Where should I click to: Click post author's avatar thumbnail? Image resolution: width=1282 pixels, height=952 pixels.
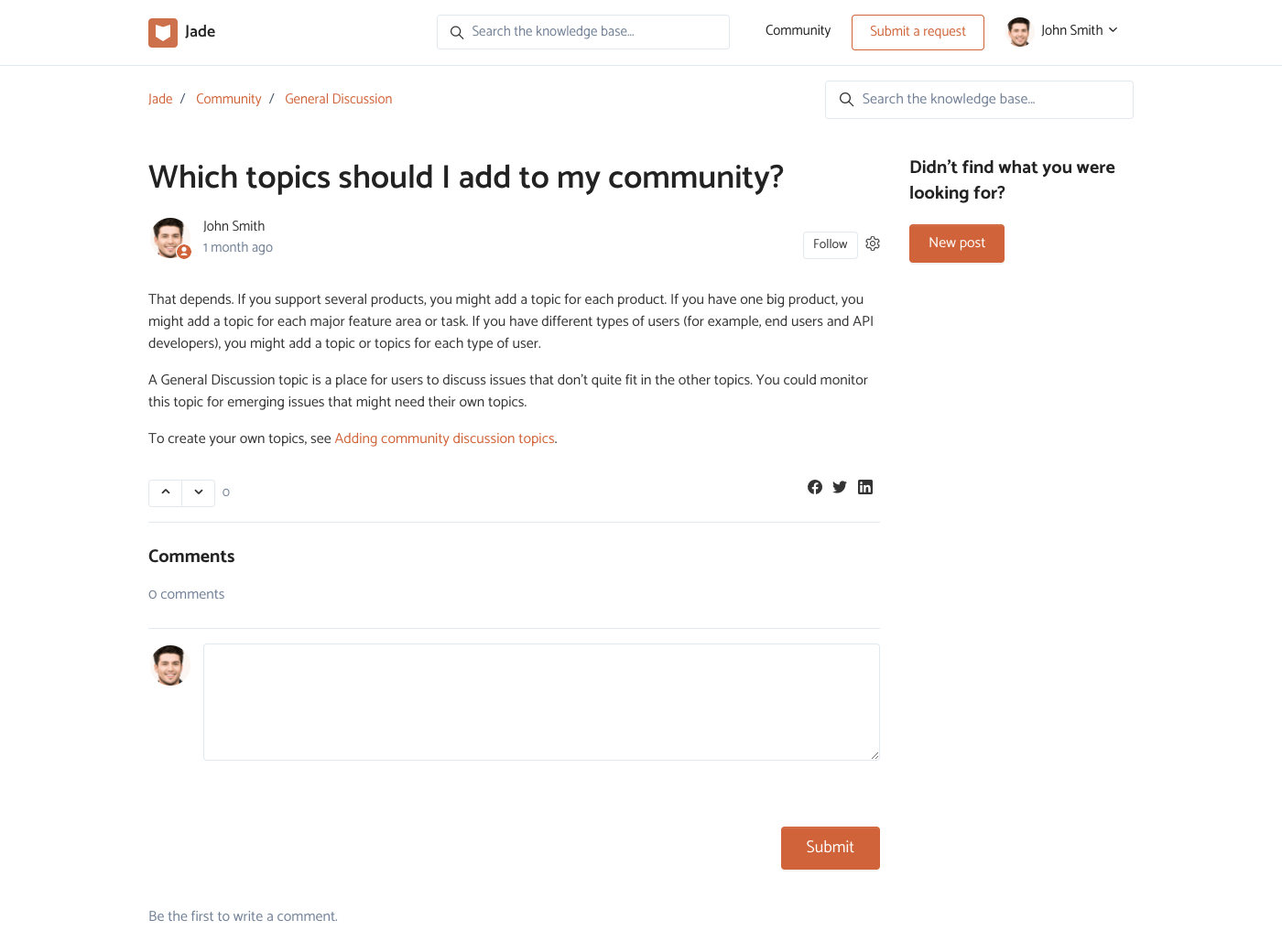pos(169,238)
